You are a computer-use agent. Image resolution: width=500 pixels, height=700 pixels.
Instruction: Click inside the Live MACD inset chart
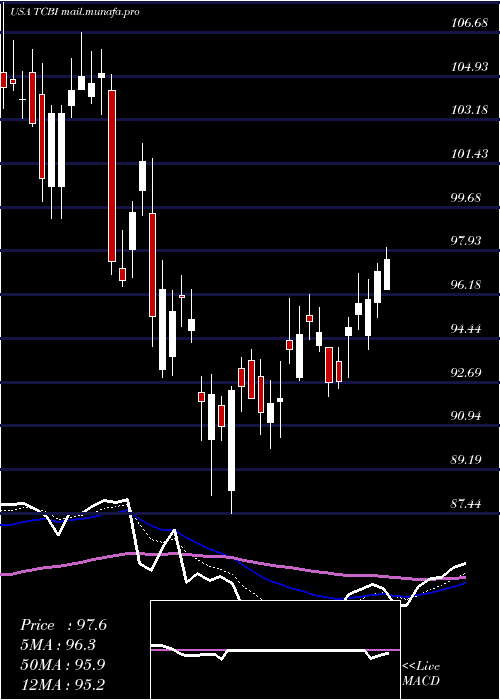click(x=275, y=650)
